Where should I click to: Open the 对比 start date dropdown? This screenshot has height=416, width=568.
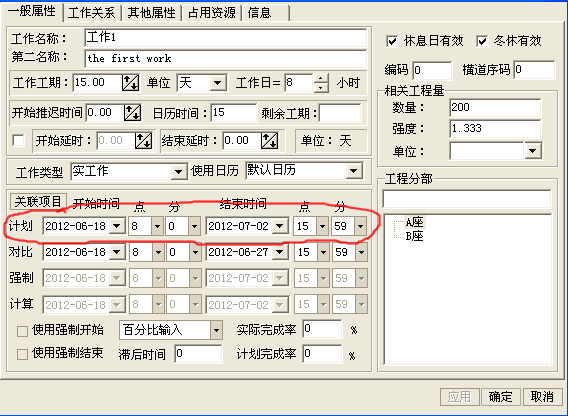pyautogui.click(x=117, y=252)
